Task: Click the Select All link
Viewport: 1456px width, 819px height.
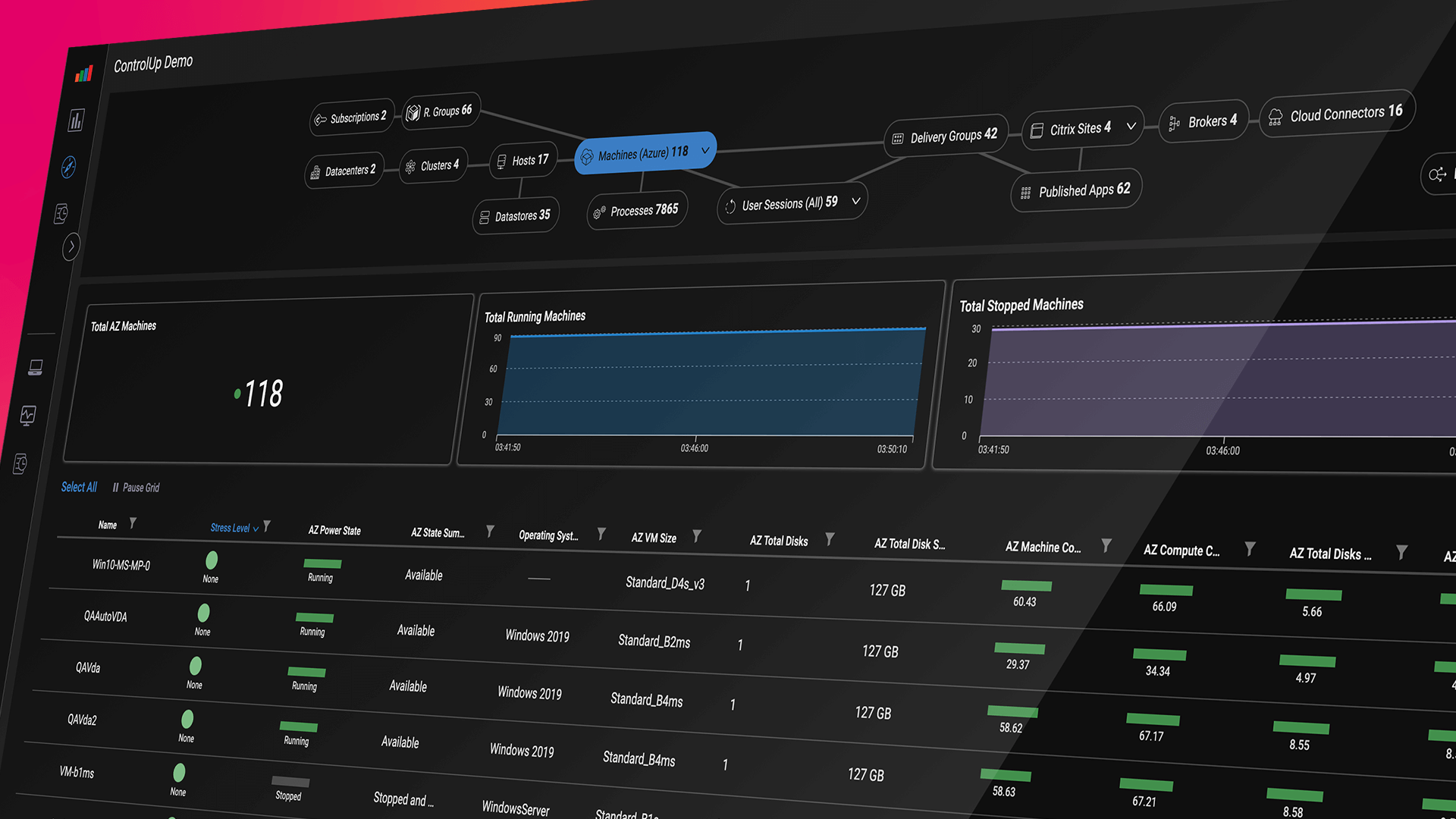Action: (x=79, y=487)
